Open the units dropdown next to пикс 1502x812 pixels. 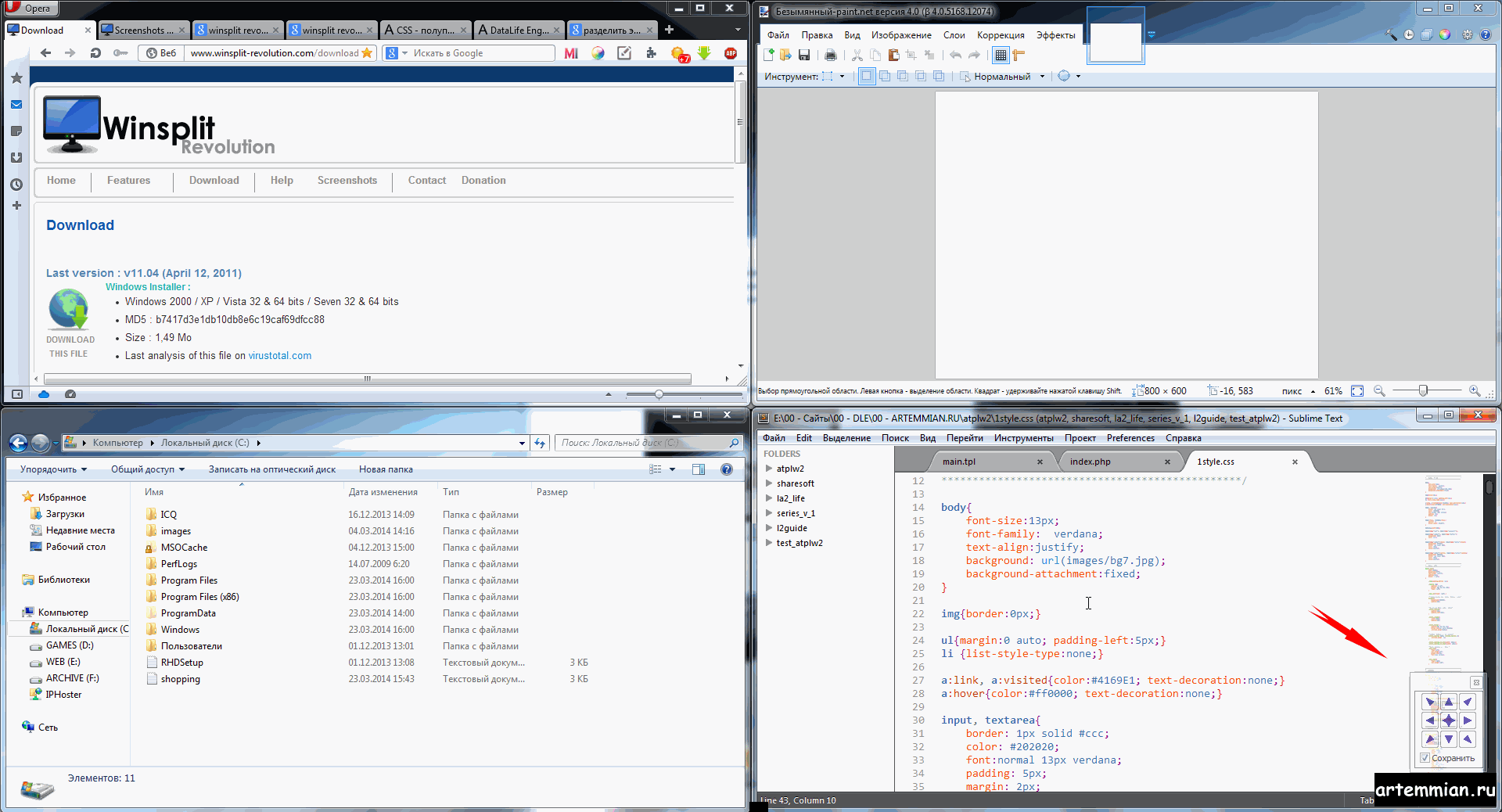[1313, 391]
